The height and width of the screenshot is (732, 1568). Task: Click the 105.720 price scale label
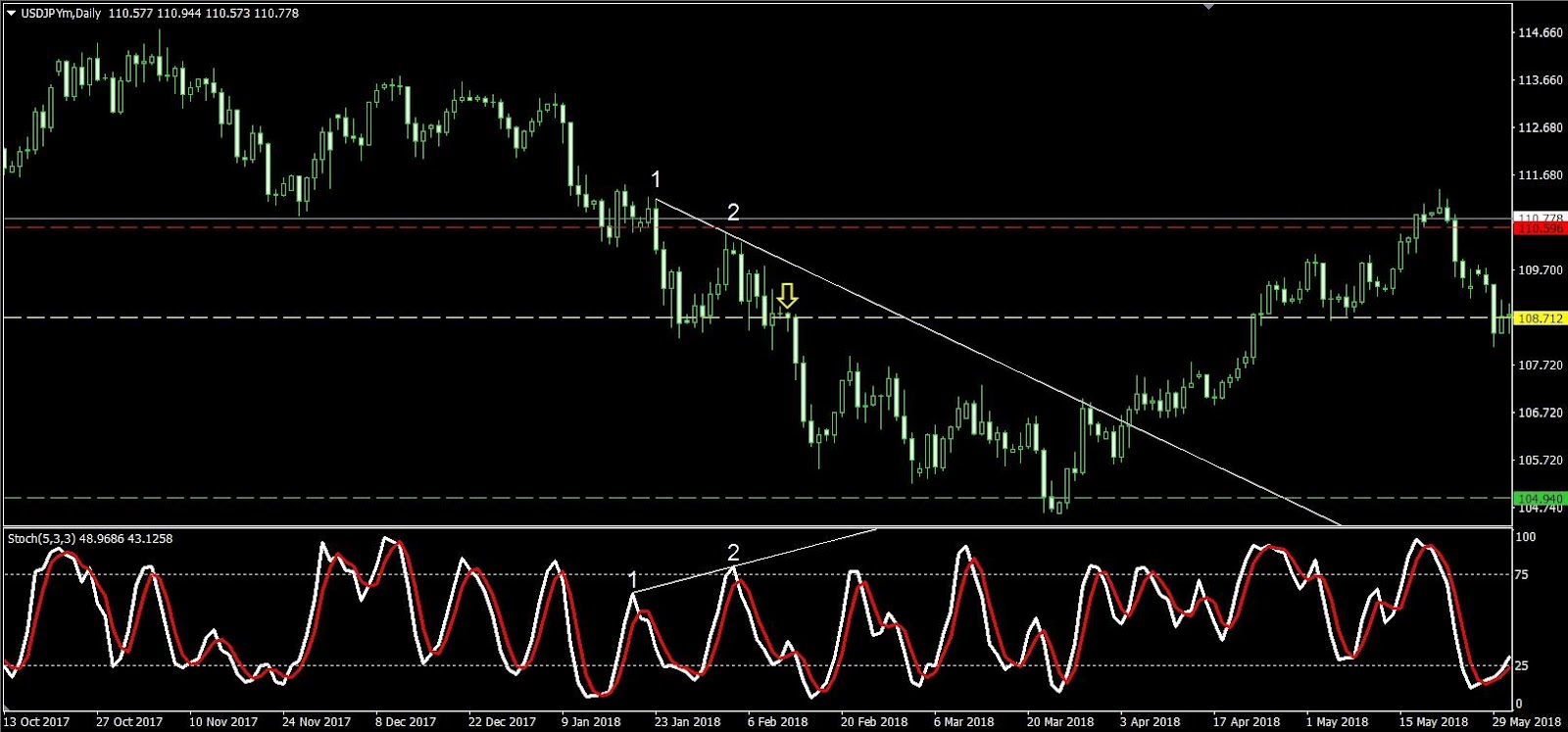(1540, 460)
